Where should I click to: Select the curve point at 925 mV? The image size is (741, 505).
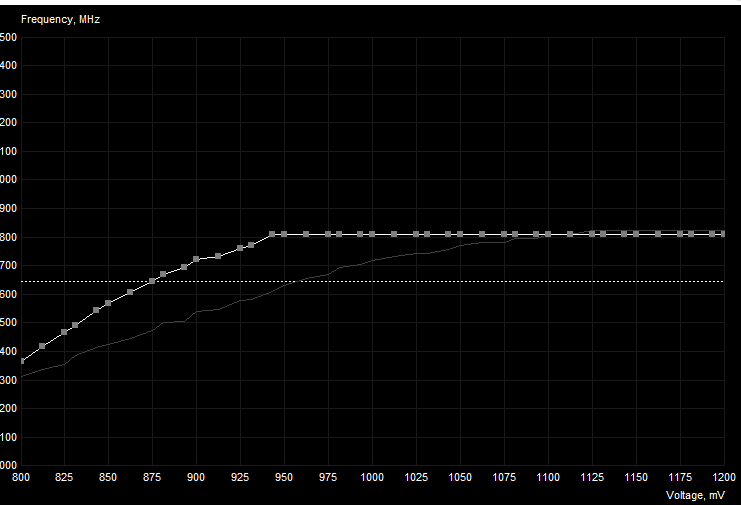tap(240, 248)
